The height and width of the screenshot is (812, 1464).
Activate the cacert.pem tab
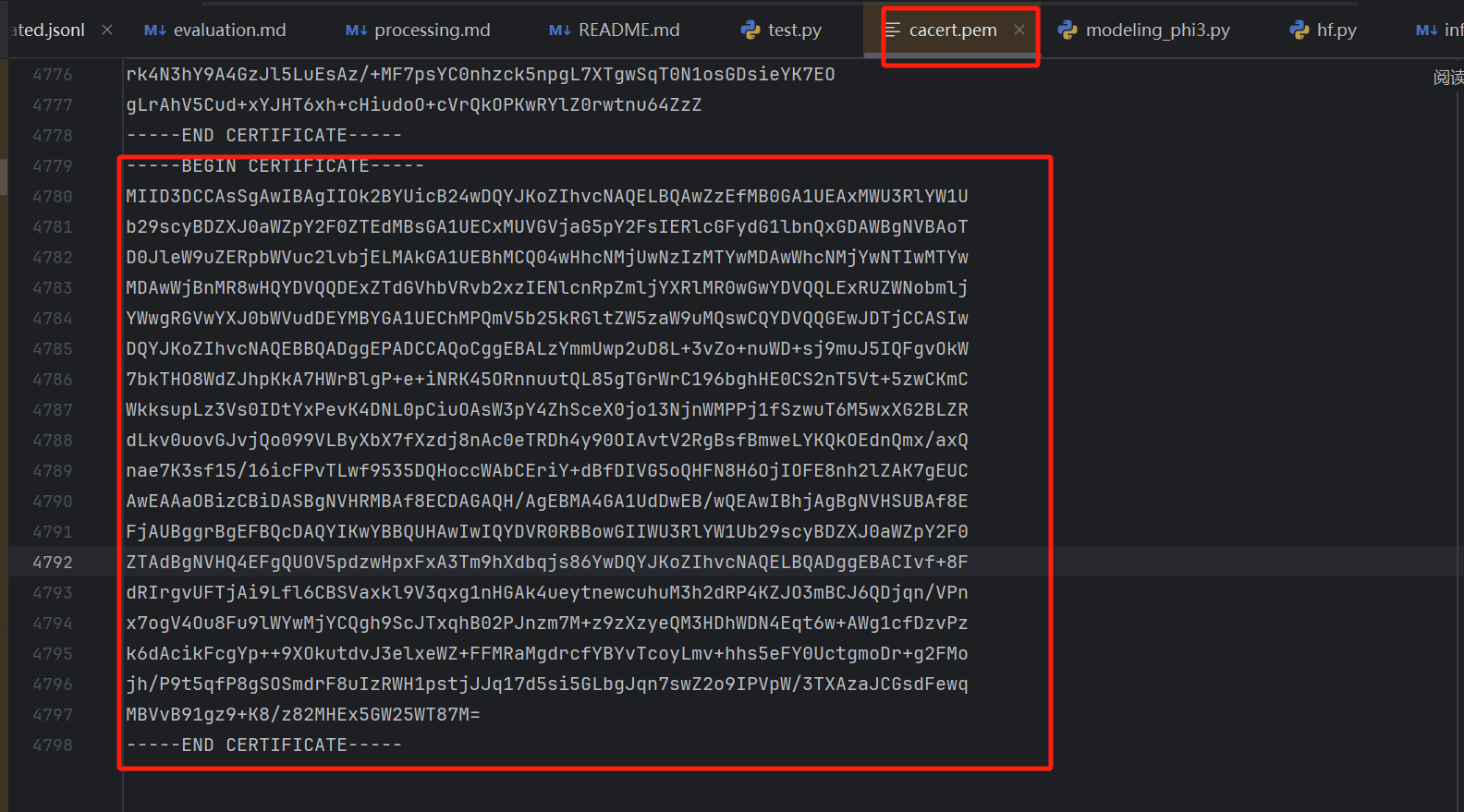[x=953, y=30]
